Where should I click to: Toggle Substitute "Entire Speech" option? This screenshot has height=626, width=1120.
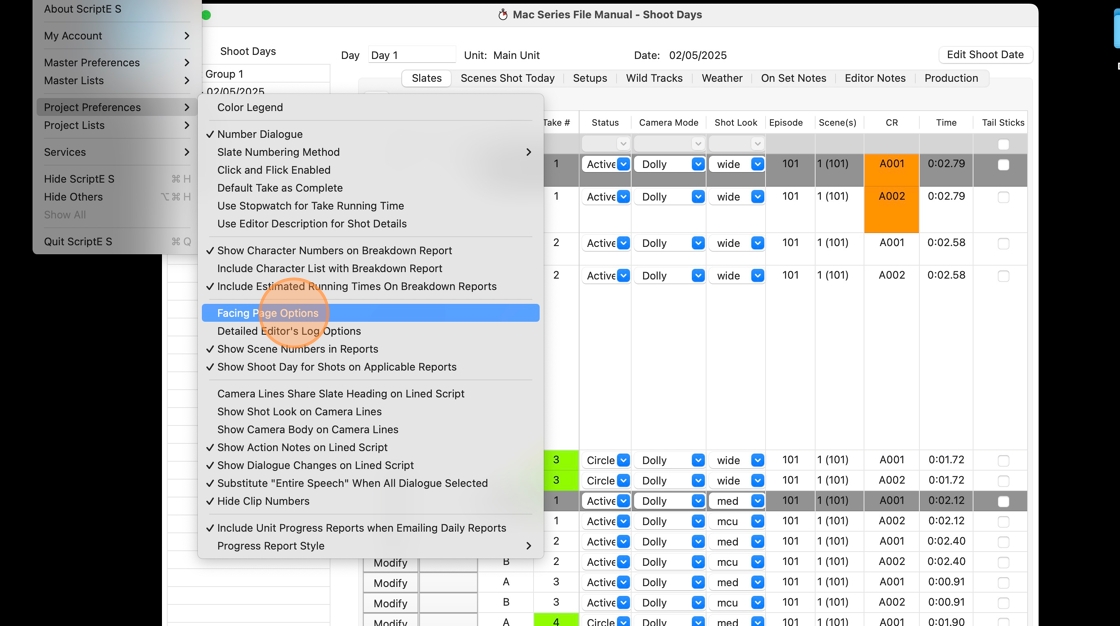pyautogui.click(x=370, y=483)
